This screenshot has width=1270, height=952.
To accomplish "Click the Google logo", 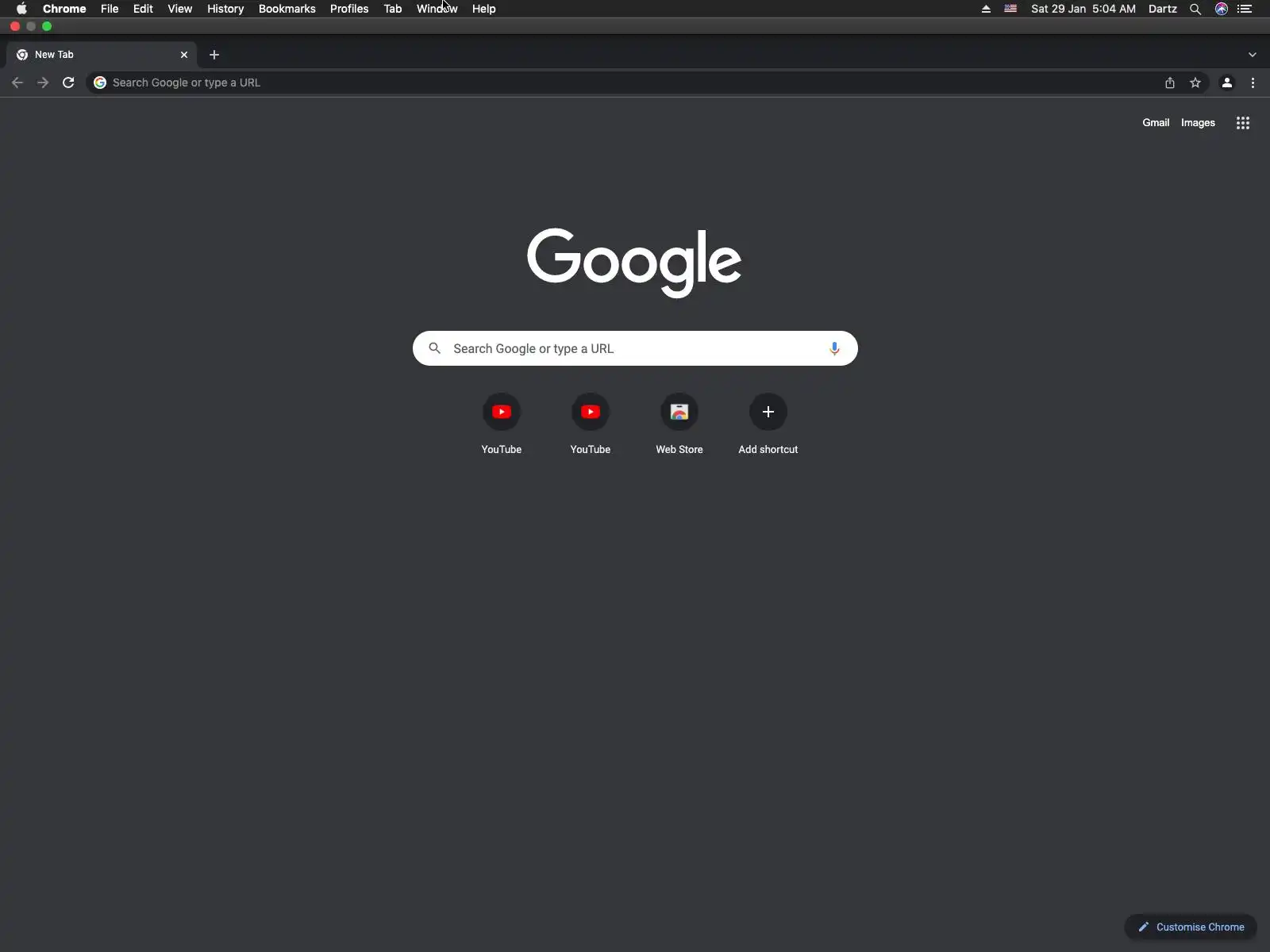I will 634,263.
